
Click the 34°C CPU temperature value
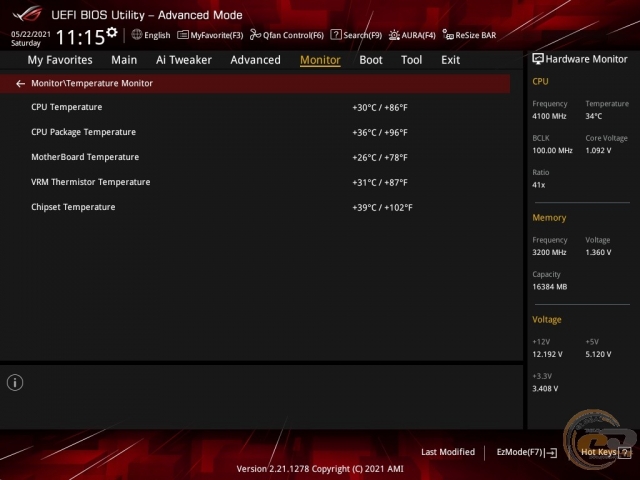coord(593,116)
